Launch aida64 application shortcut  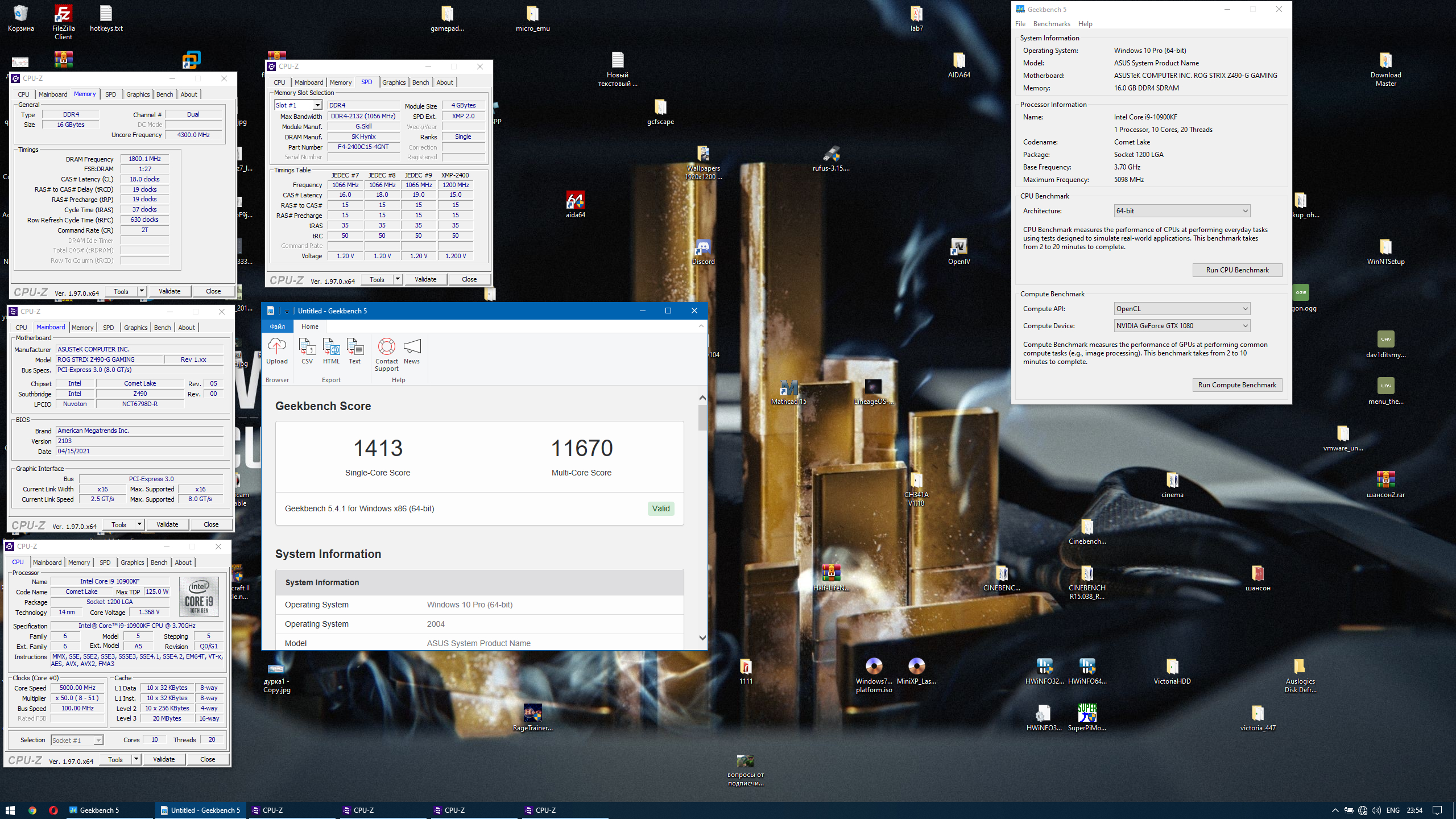(576, 205)
